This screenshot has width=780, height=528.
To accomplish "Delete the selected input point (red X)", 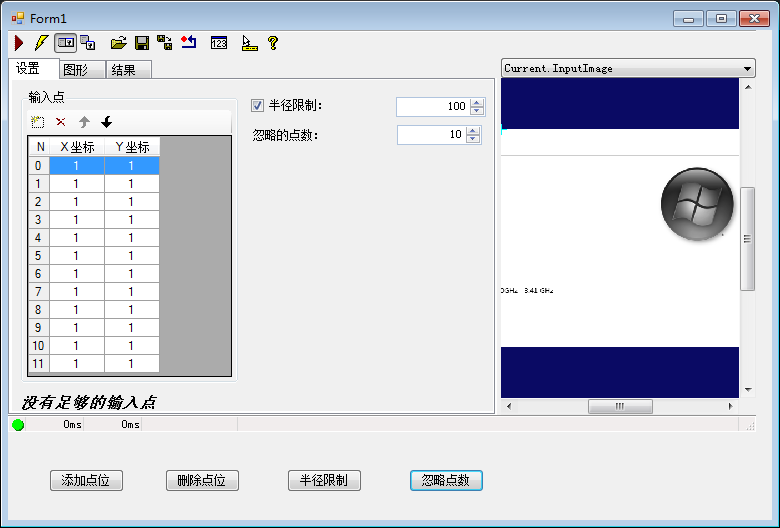I will (x=61, y=122).
